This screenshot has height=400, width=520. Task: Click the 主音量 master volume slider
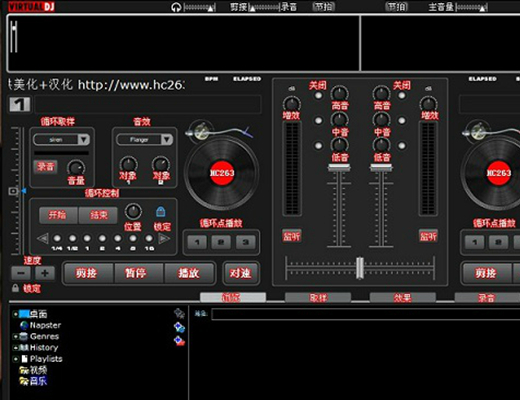(472, 7)
